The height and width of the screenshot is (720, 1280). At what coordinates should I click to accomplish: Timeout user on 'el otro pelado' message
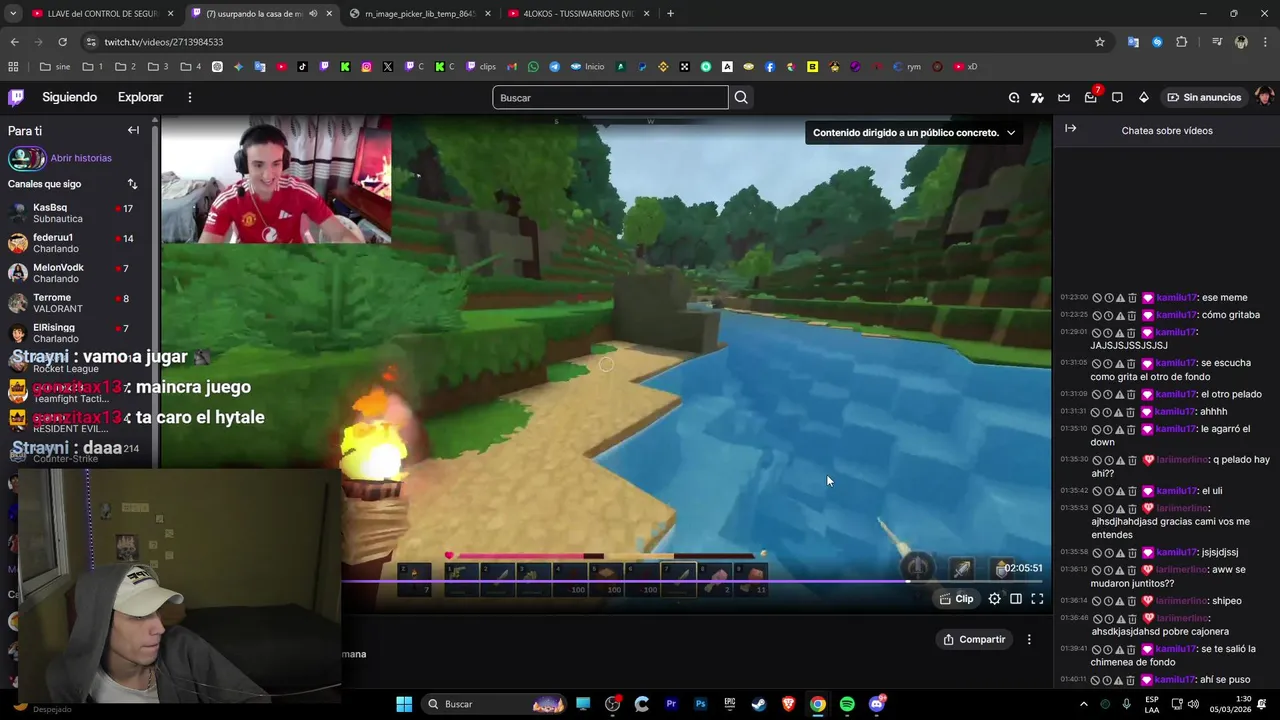[1109, 394]
